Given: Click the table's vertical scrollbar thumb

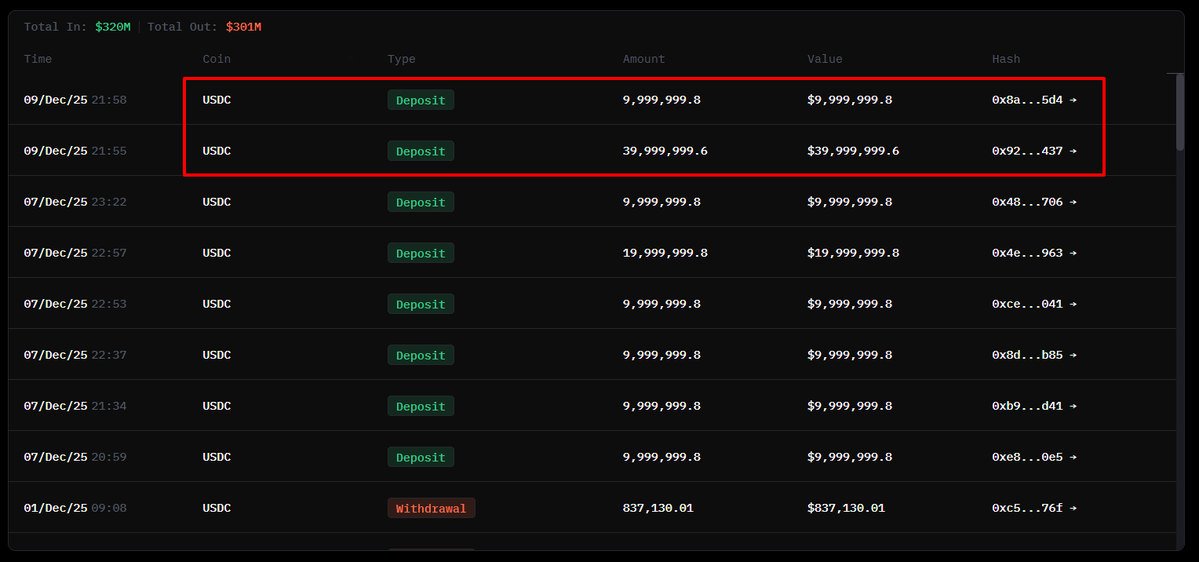Looking at the screenshot, I should click(x=1180, y=112).
